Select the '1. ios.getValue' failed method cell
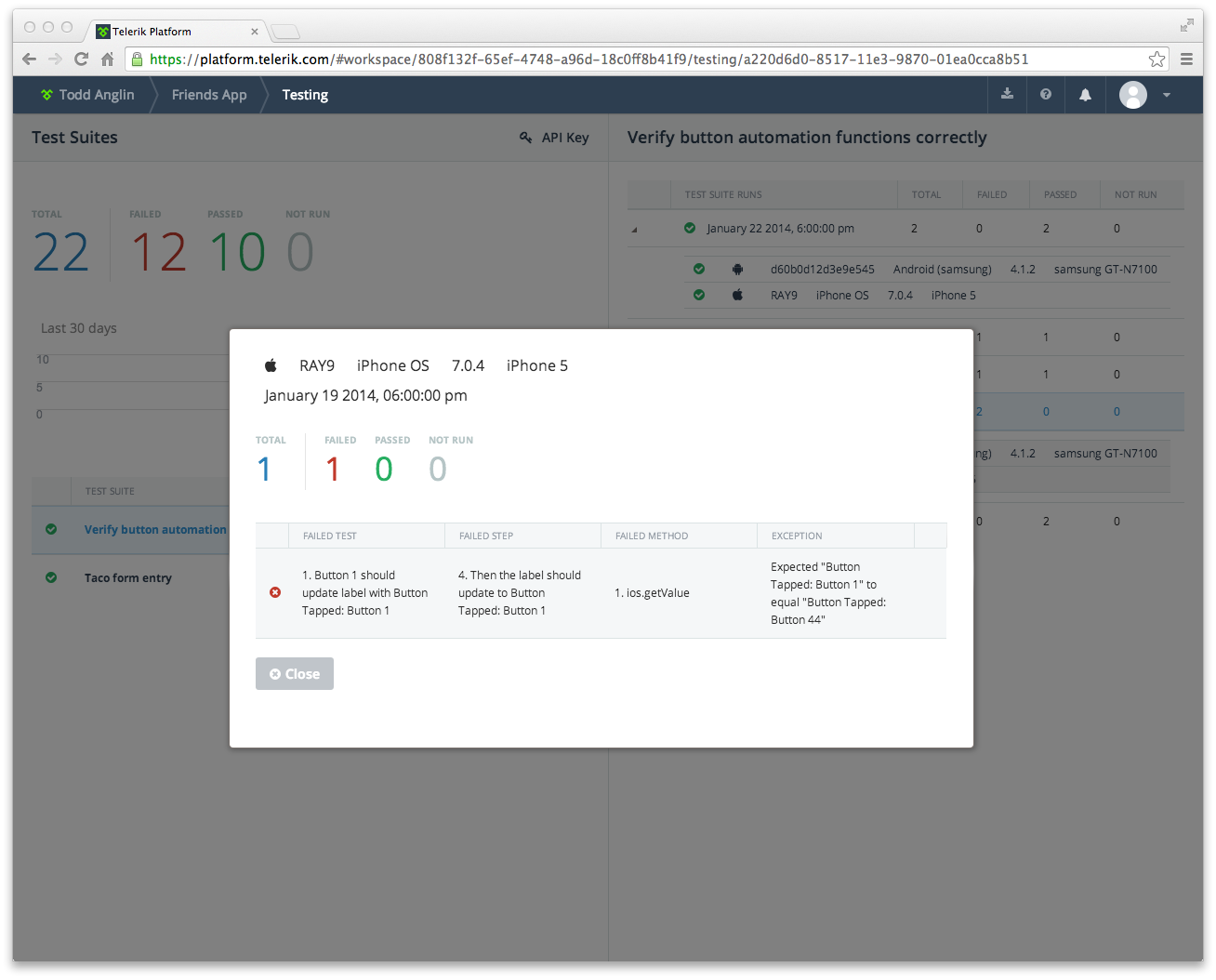 click(652, 593)
